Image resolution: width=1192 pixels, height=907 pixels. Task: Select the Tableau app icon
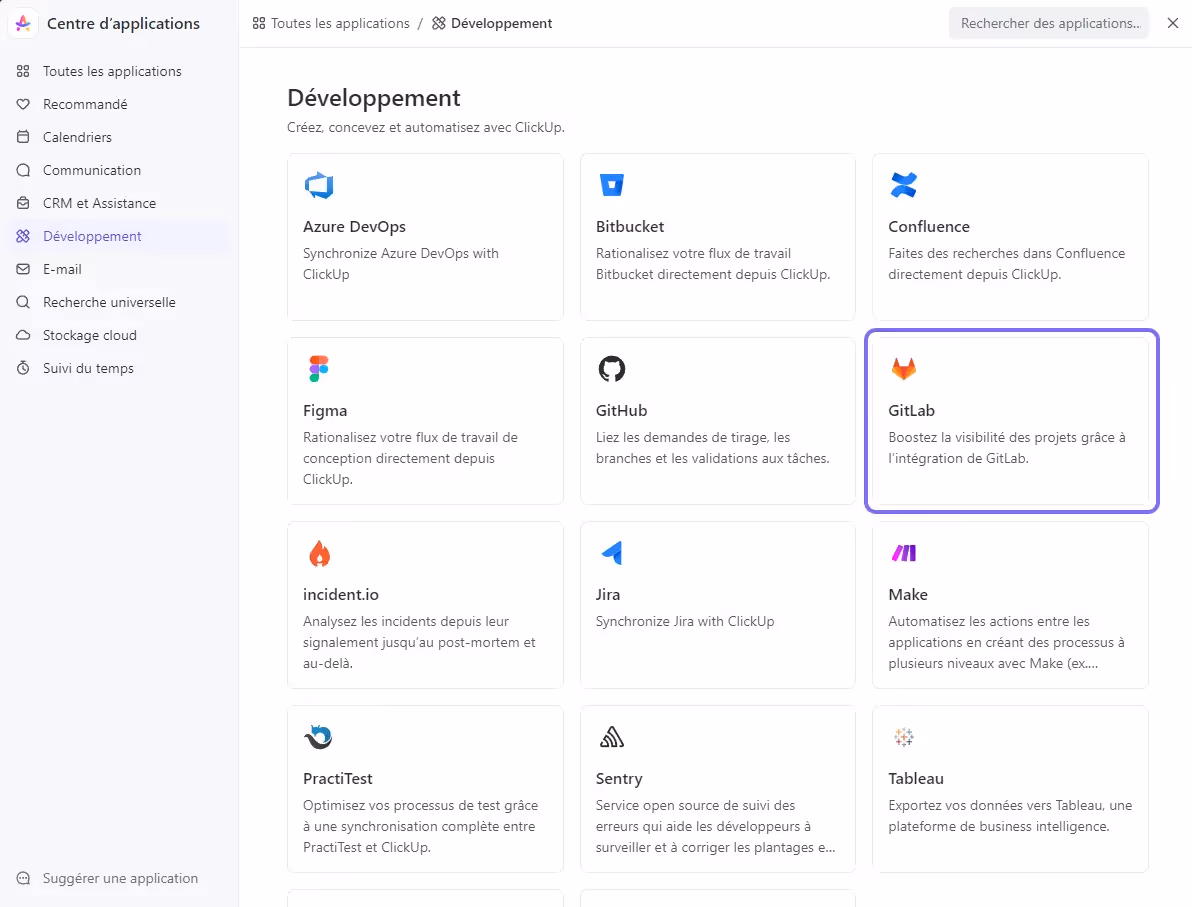(904, 736)
